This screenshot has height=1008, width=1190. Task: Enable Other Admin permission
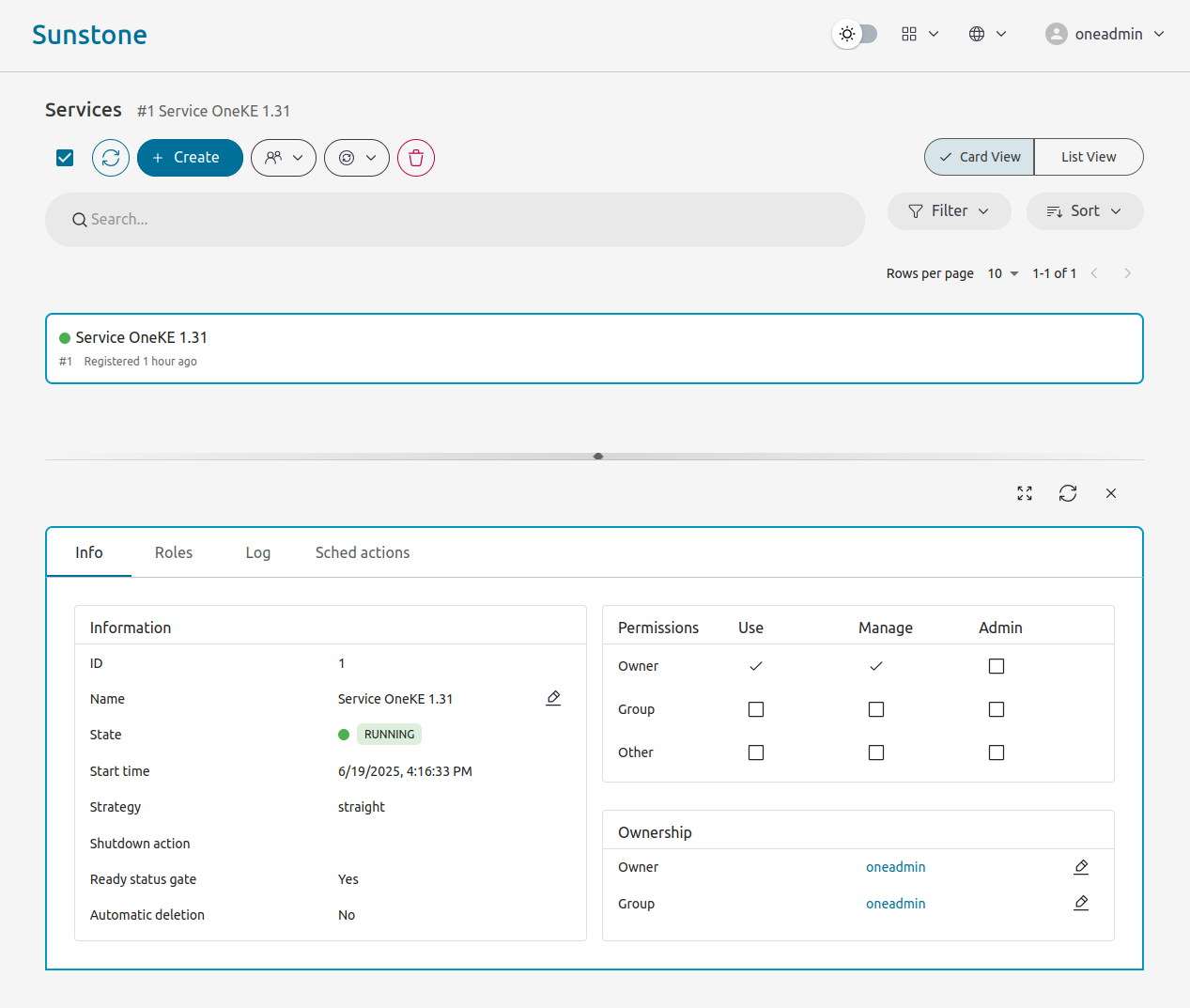click(x=997, y=752)
